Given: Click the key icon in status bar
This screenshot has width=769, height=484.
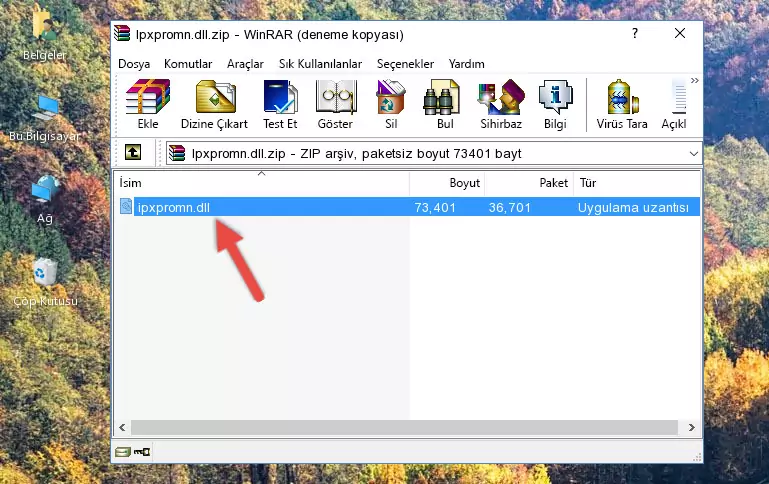Looking at the screenshot, I should [x=142, y=452].
